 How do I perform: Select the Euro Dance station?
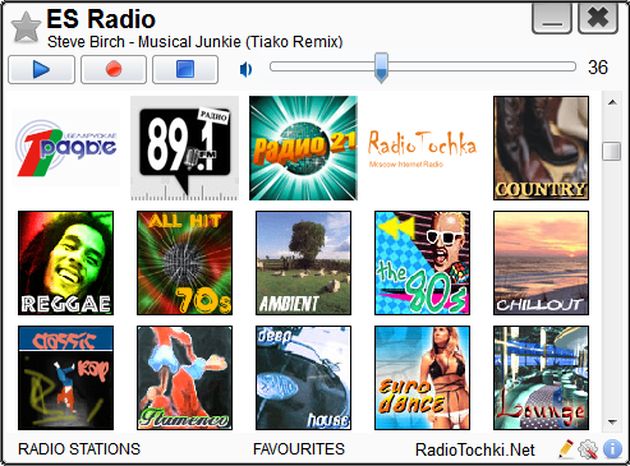tap(422, 378)
